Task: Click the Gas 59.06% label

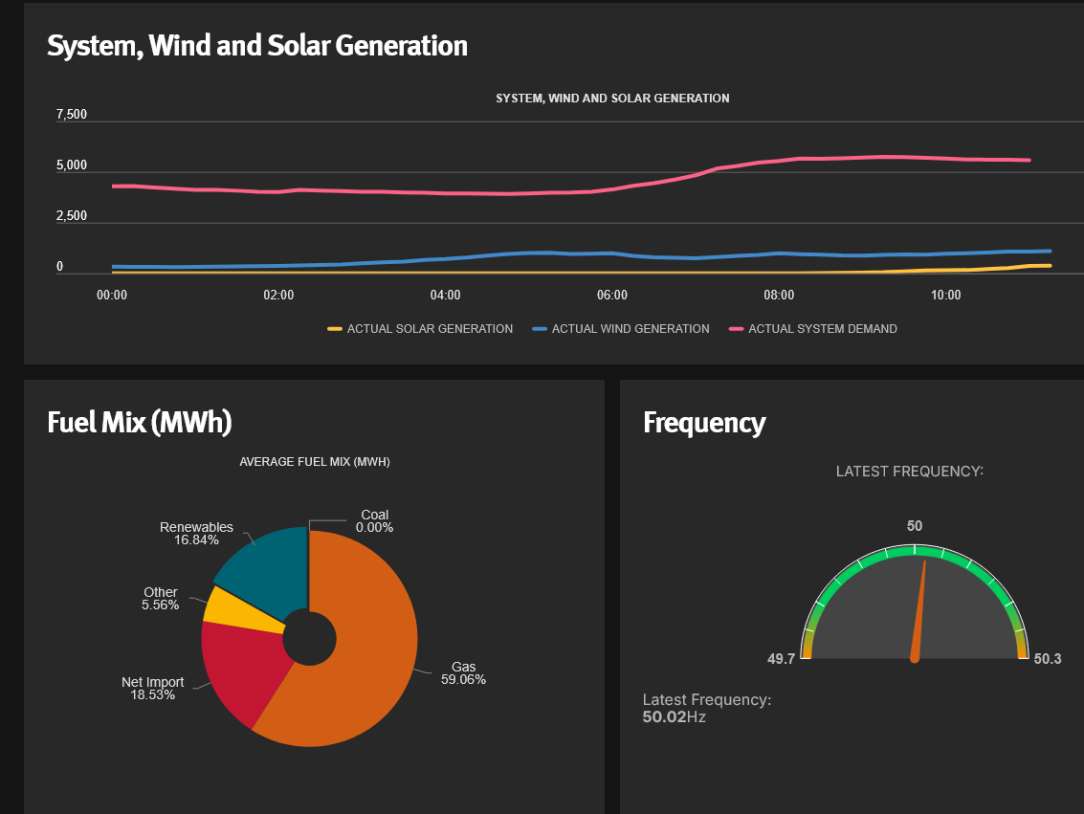Action: coord(463,673)
